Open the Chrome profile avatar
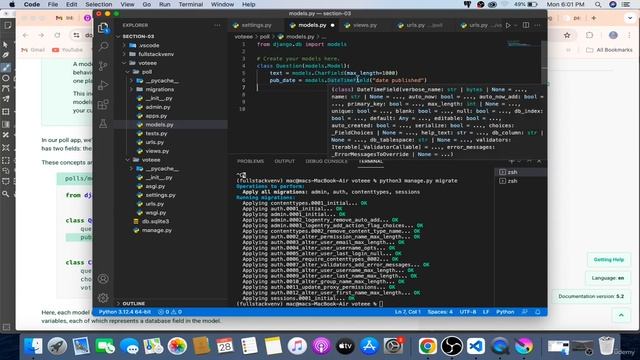The height and width of the screenshot is (360, 640). 613,36
